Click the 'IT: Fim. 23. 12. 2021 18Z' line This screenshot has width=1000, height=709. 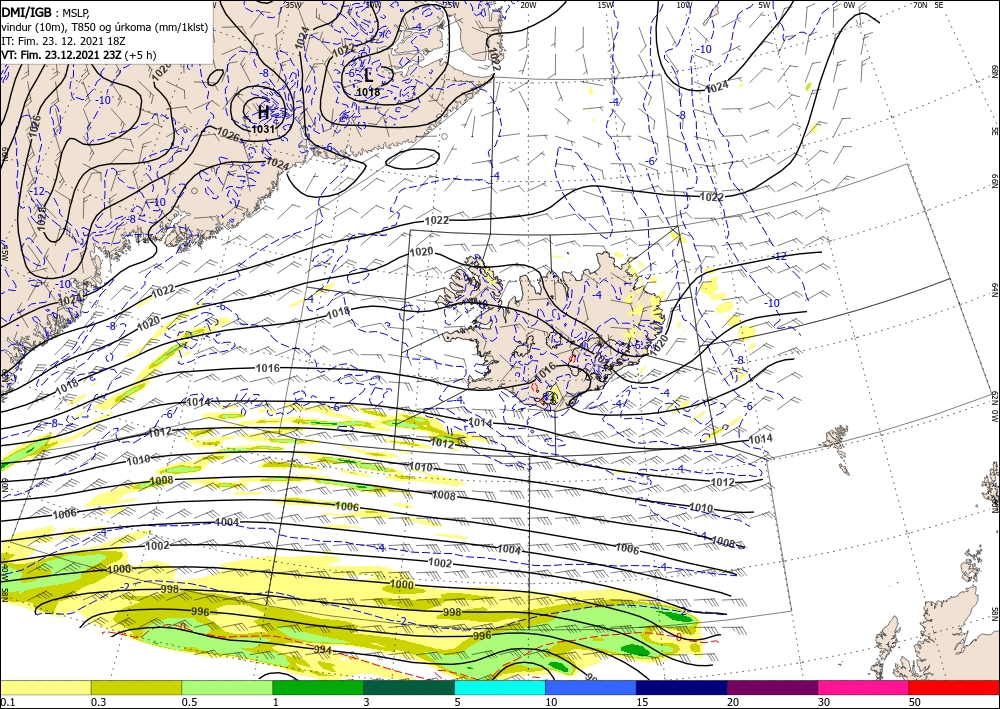tap(63, 41)
